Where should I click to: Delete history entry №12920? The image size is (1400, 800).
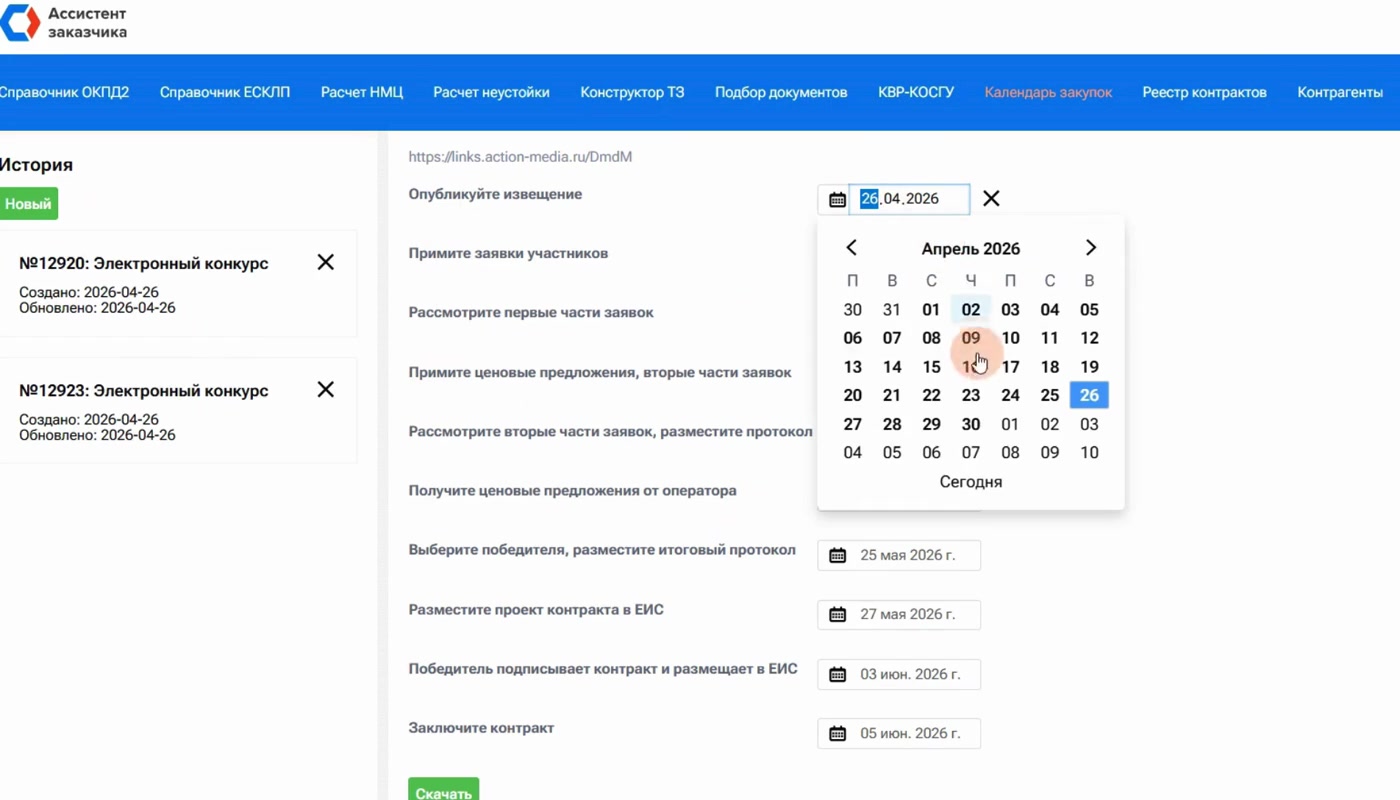(326, 263)
